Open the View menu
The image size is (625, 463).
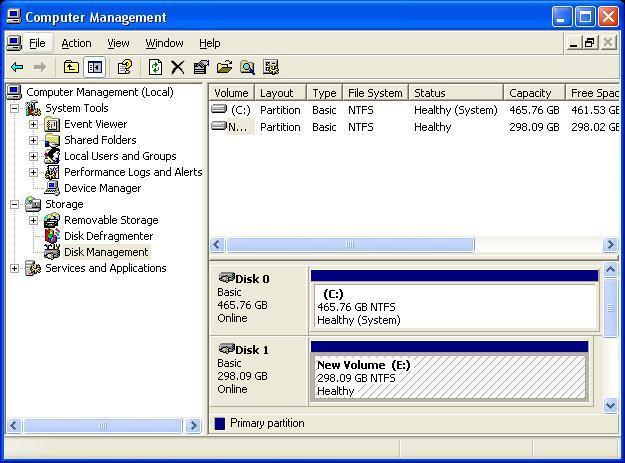tap(118, 43)
